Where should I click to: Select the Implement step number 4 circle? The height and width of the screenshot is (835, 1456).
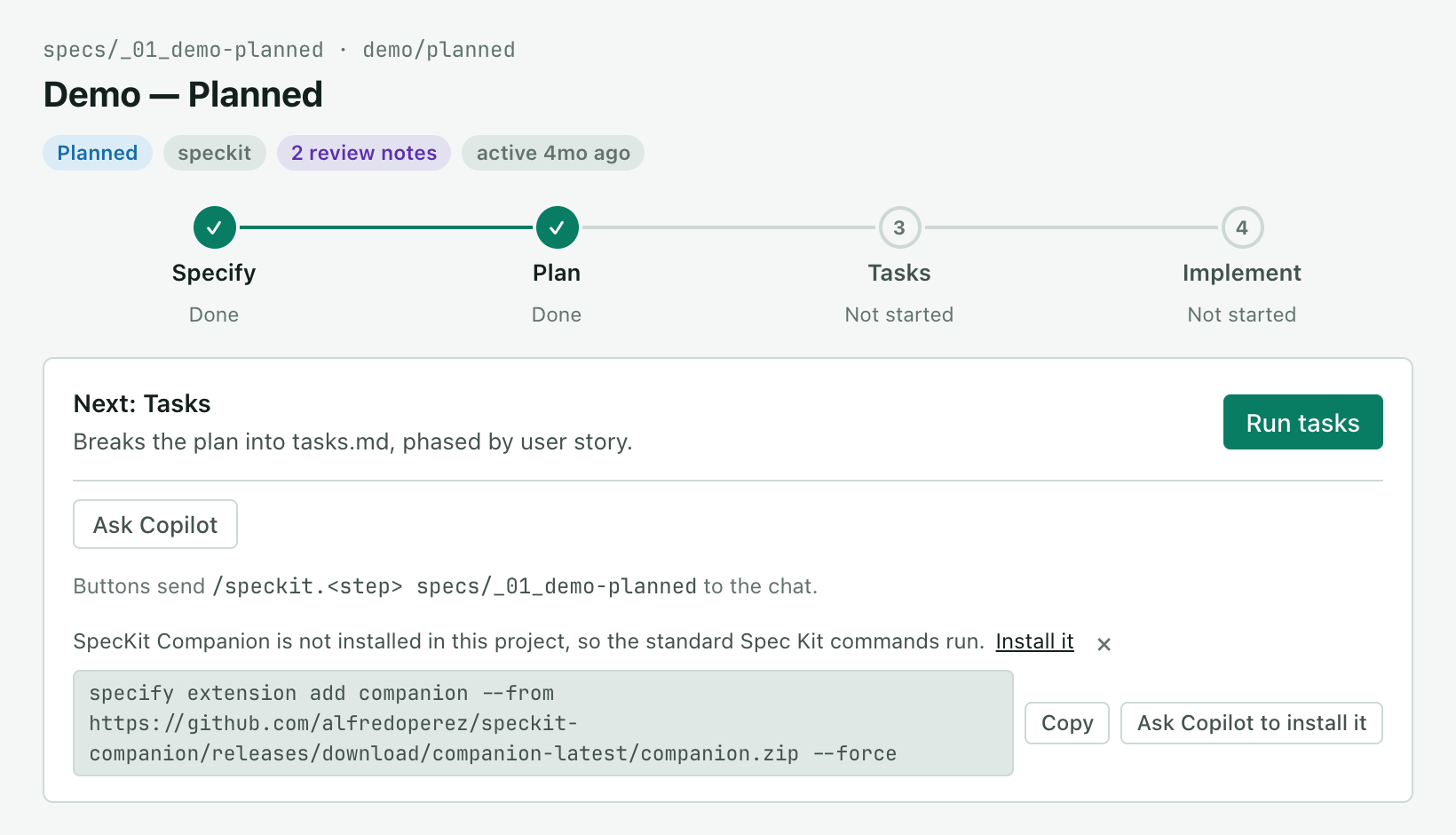(x=1242, y=227)
